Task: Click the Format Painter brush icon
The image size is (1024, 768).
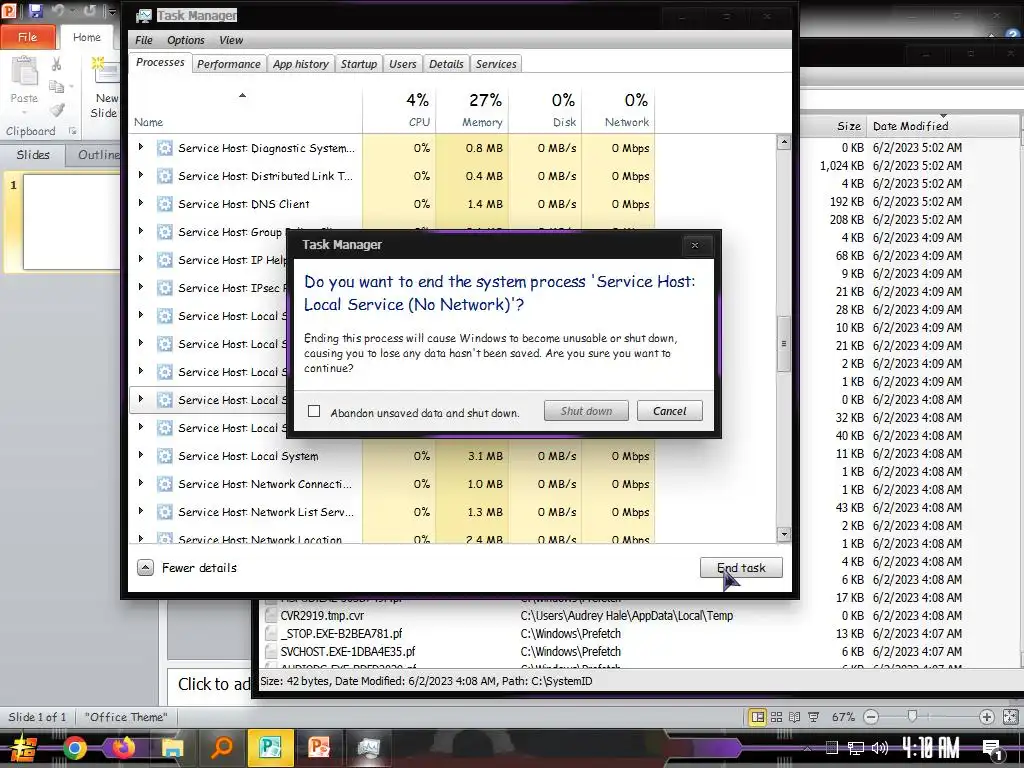Action: tap(57, 110)
